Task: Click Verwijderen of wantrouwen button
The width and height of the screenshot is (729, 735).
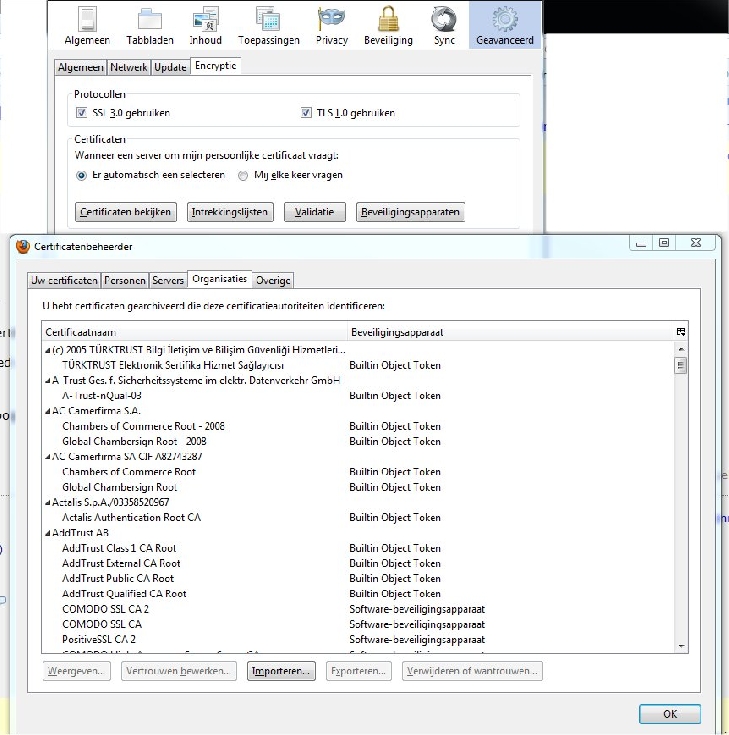Action: pyautogui.click(x=472, y=671)
